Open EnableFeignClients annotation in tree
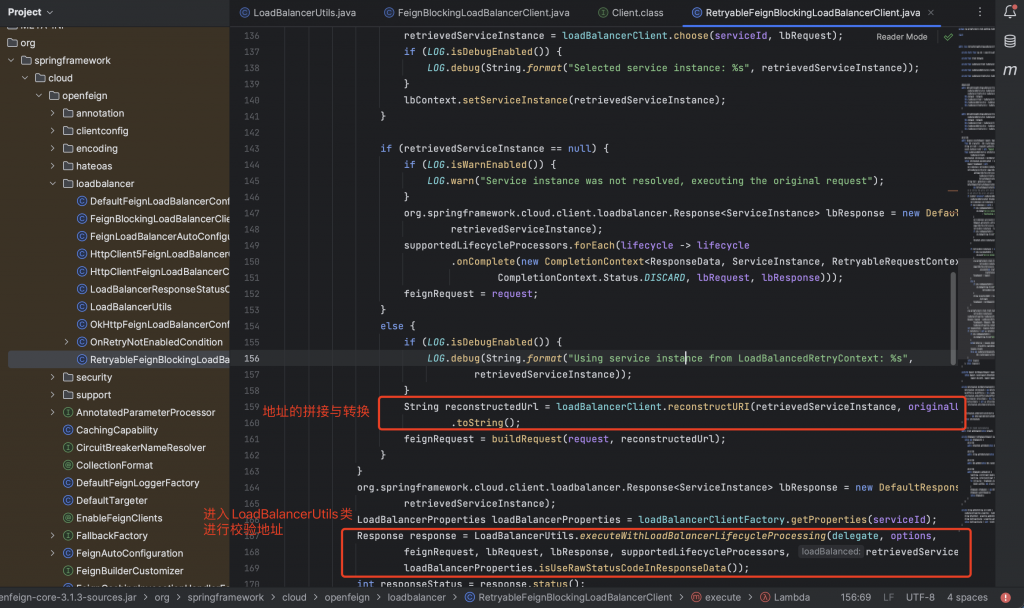Viewport: 1024px width, 608px height. point(112,518)
